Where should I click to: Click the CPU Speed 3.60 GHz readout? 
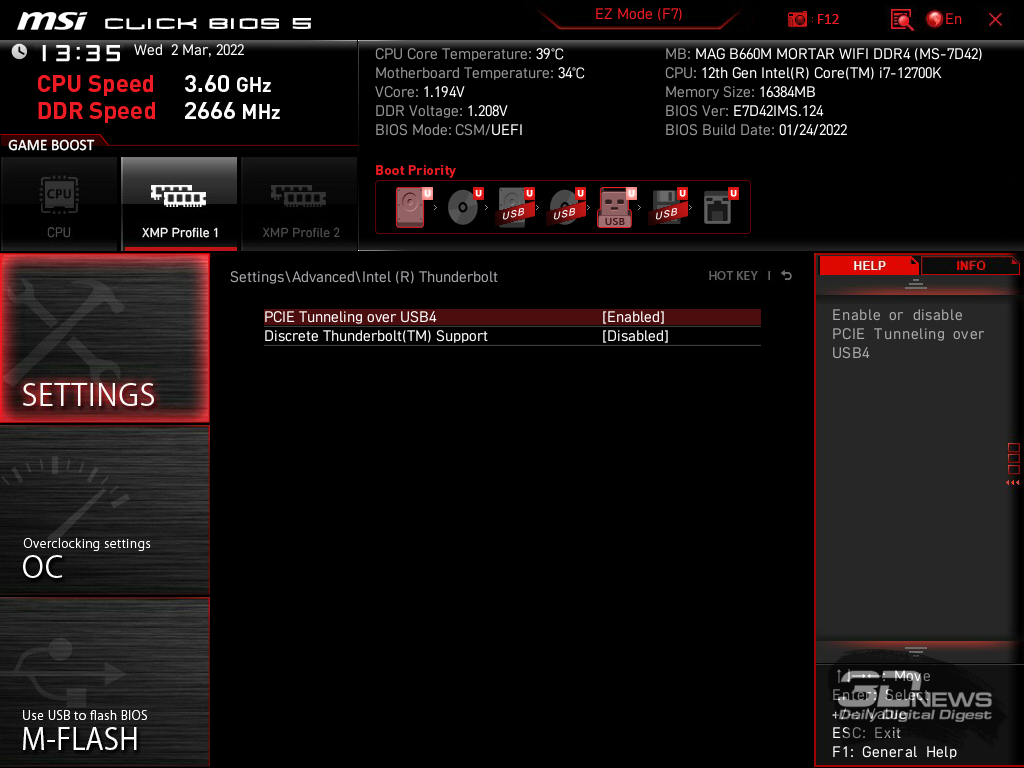[x=154, y=84]
